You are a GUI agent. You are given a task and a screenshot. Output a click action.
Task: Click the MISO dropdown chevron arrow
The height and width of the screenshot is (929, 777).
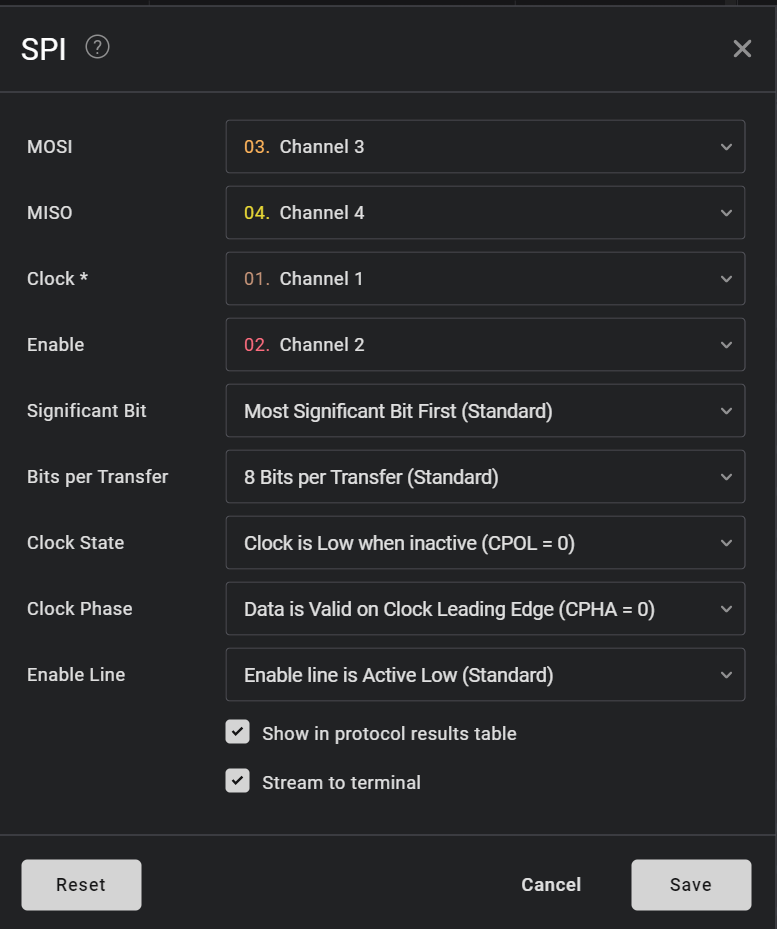(x=726, y=213)
